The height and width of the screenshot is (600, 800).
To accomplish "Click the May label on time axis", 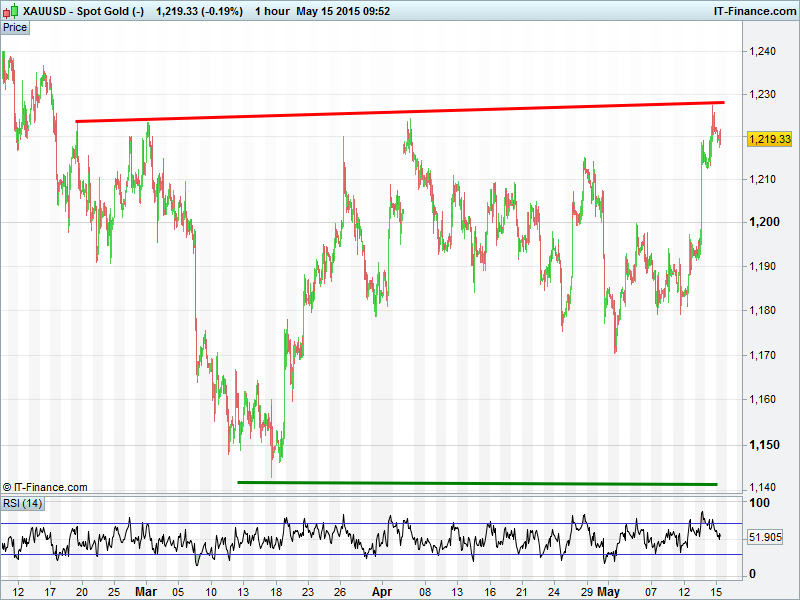I will pos(608,591).
